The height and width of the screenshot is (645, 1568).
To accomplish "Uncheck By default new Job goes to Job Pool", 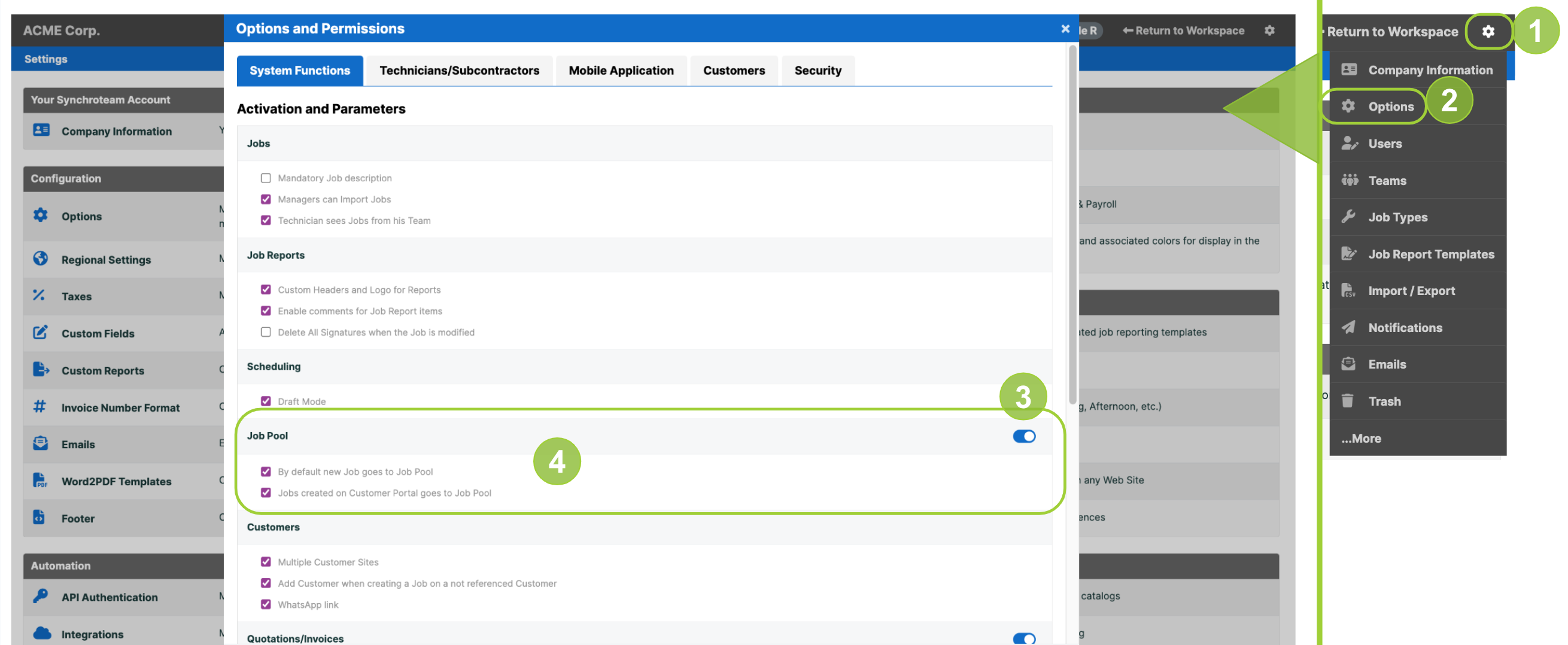I will point(266,471).
